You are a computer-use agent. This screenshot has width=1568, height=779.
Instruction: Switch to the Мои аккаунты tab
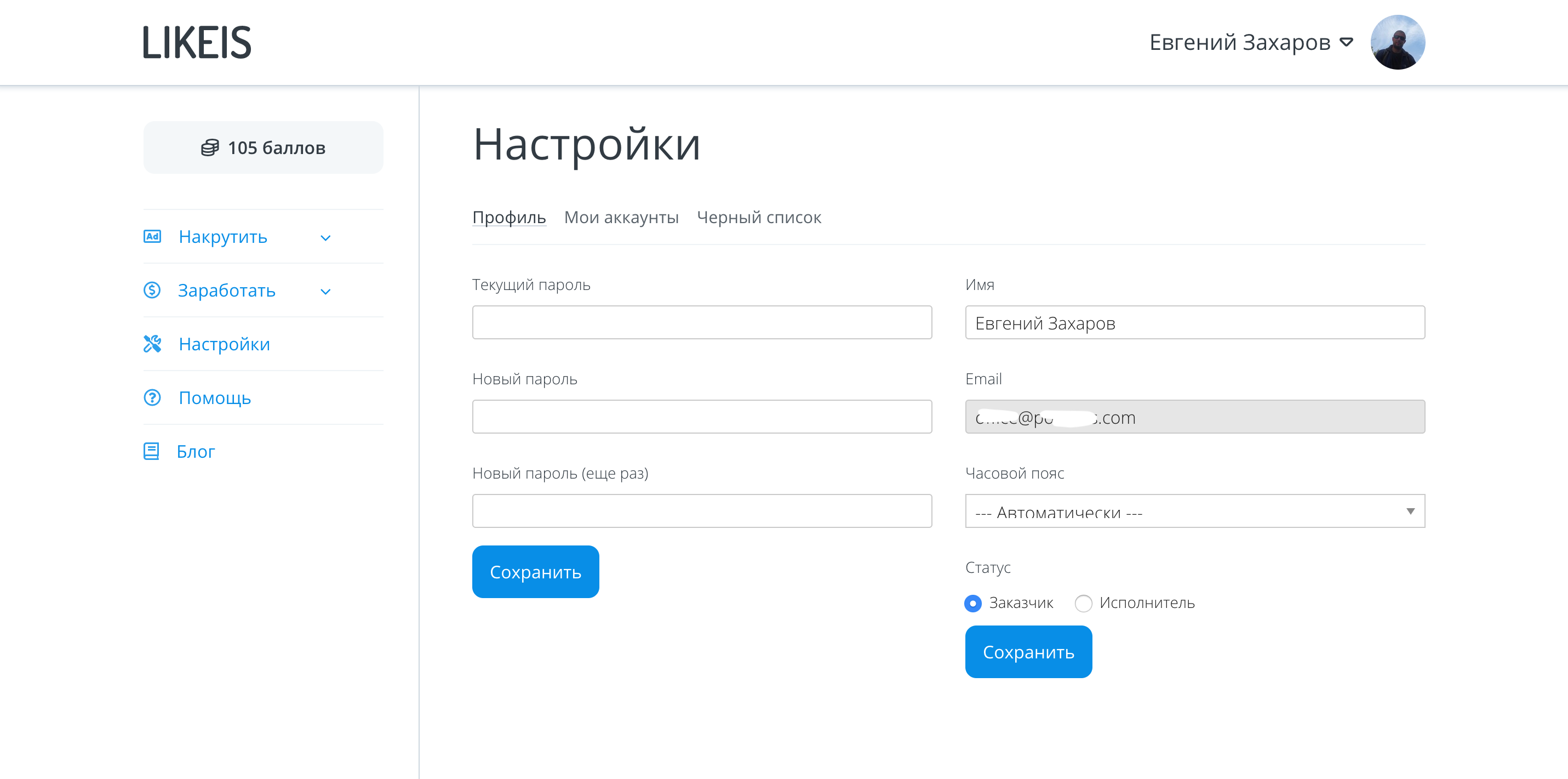(621, 217)
